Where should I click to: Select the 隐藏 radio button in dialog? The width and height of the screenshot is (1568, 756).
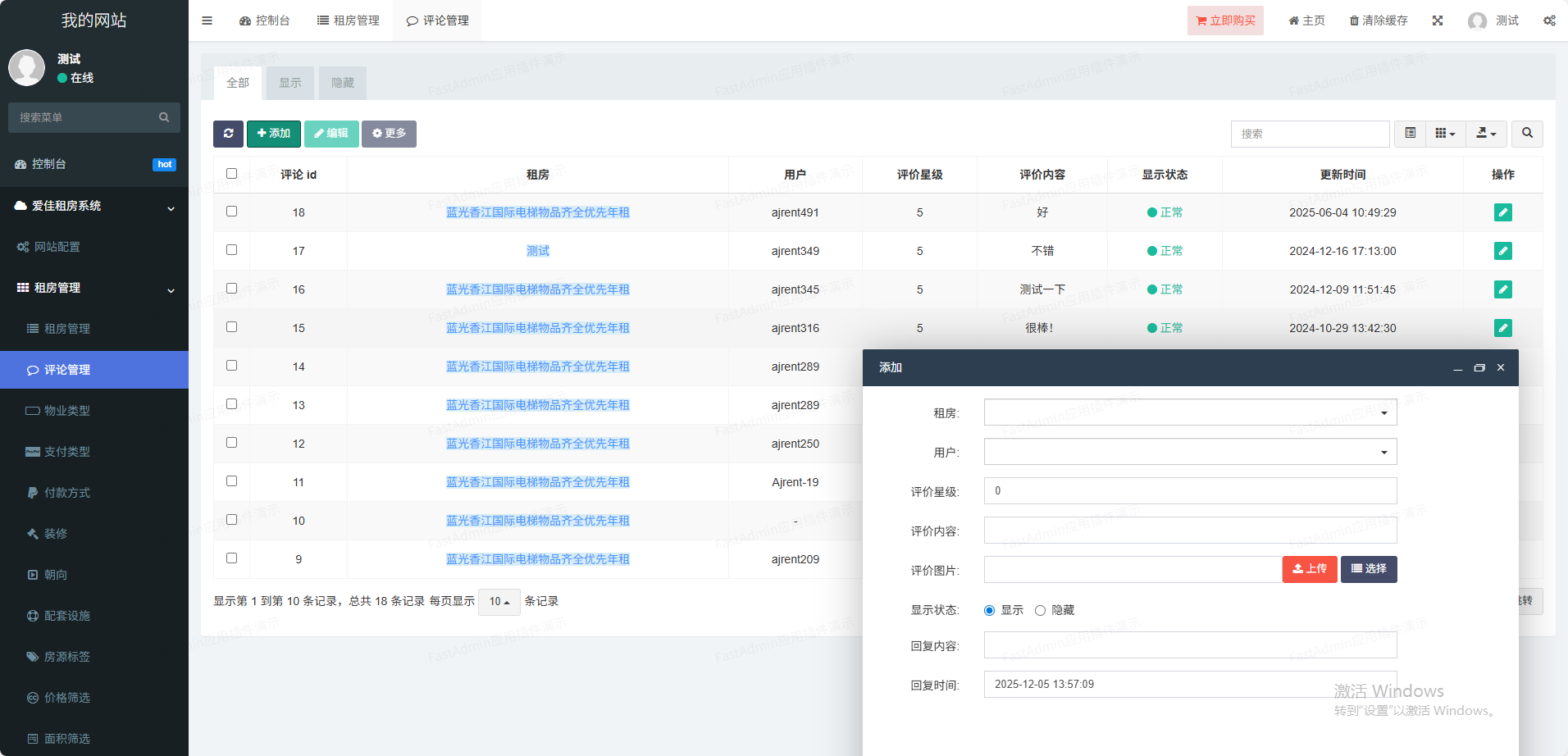pyautogui.click(x=1040, y=610)
